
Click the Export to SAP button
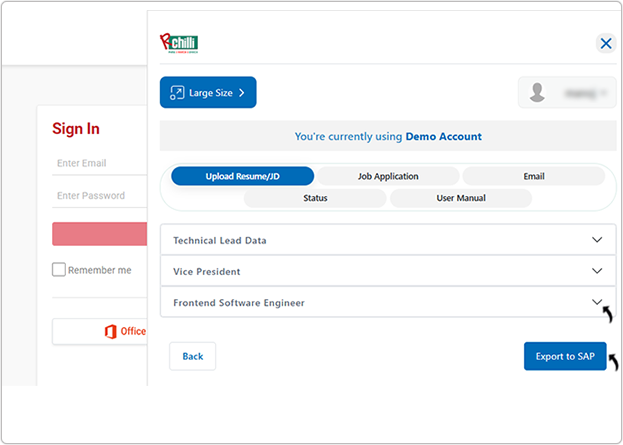coord(564,357)
